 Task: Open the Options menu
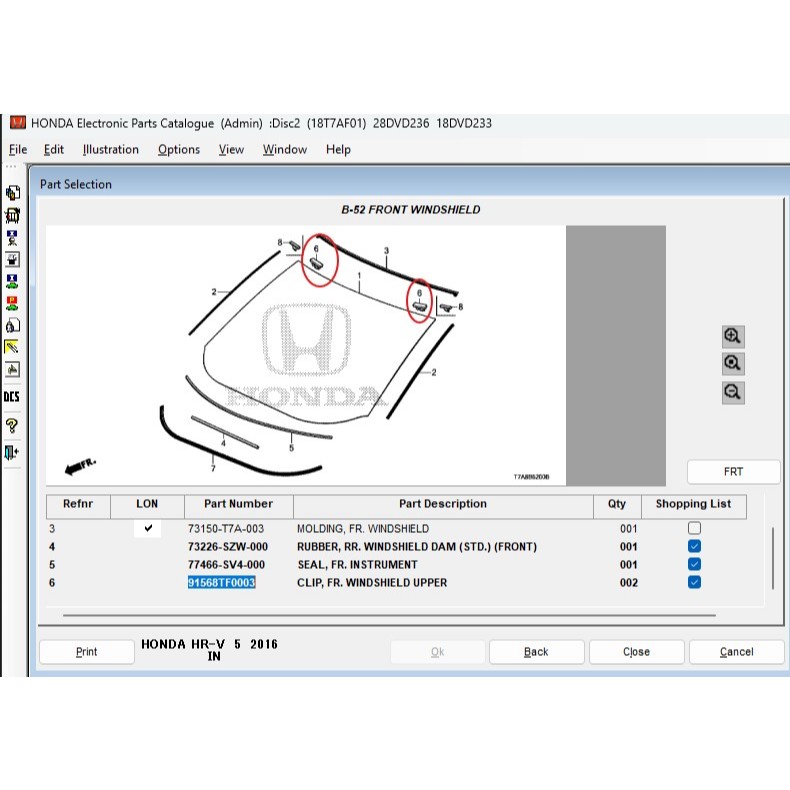(179, 150)
